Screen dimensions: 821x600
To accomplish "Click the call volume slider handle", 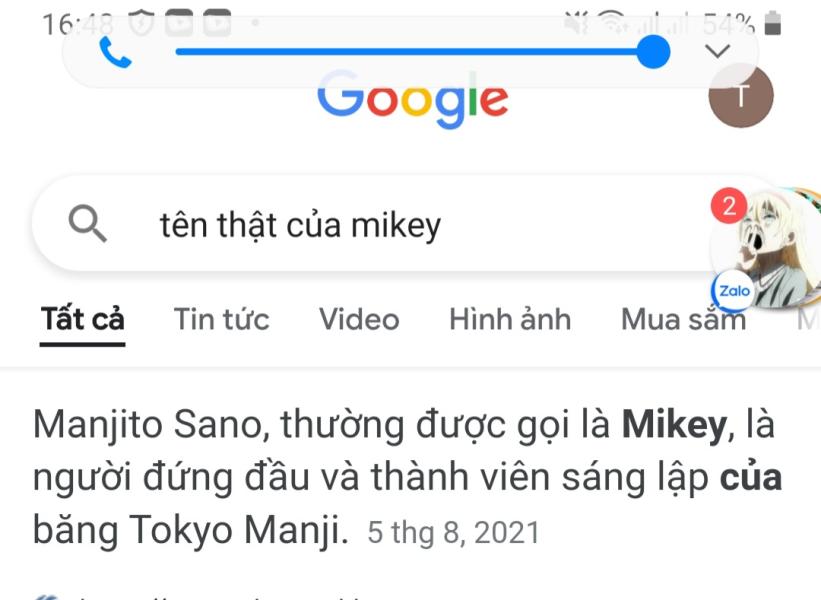I will 653,52.
